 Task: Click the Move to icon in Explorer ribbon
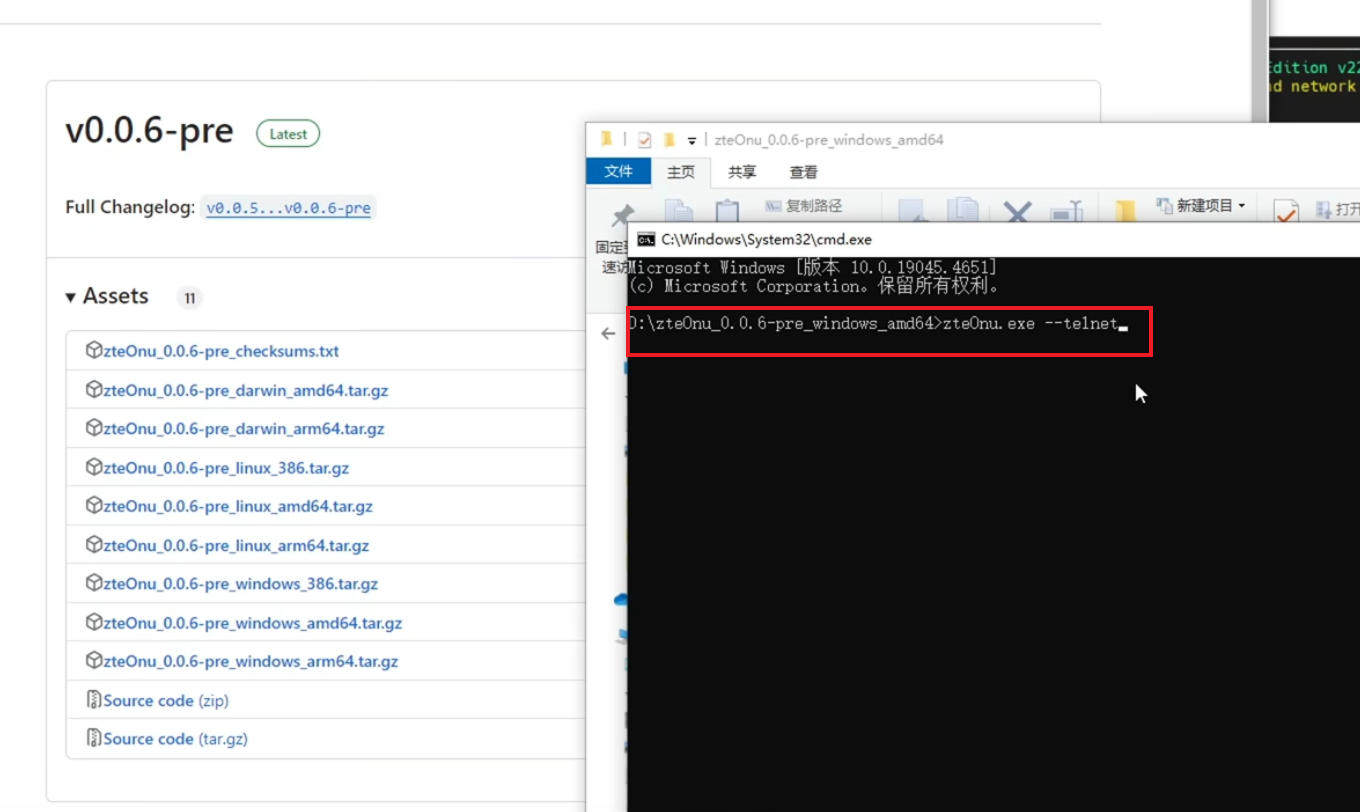point(910,211)
